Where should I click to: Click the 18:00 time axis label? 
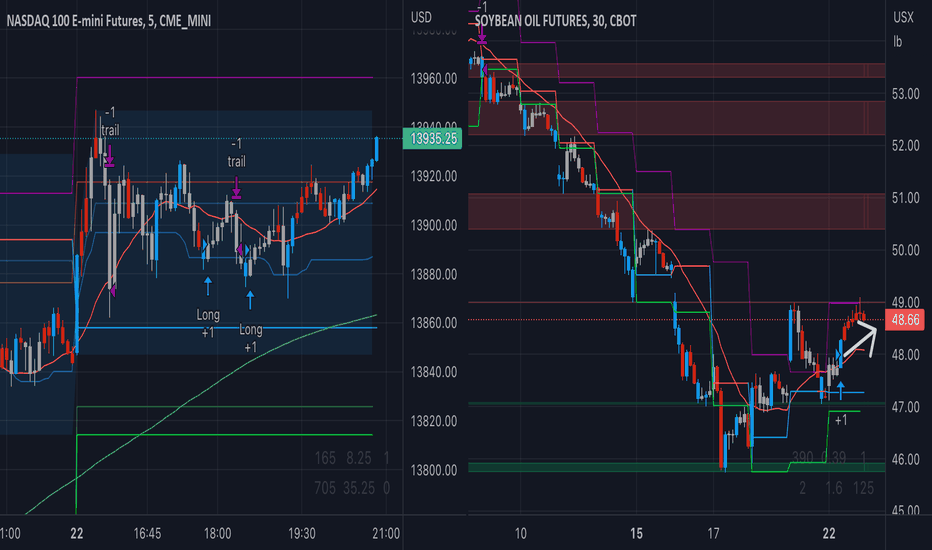(x=218, y=533)
